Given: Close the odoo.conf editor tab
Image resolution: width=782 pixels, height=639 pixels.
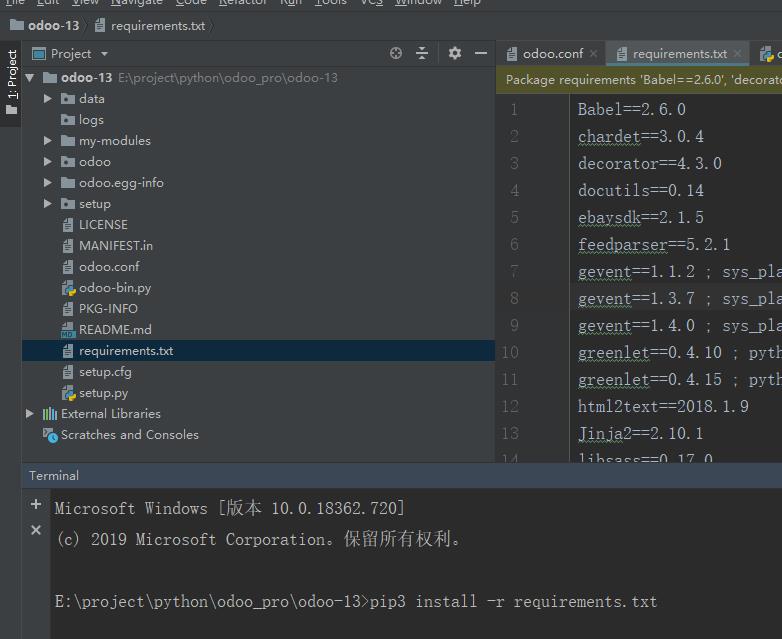Looking at the screenshot, I should [593, 53].
